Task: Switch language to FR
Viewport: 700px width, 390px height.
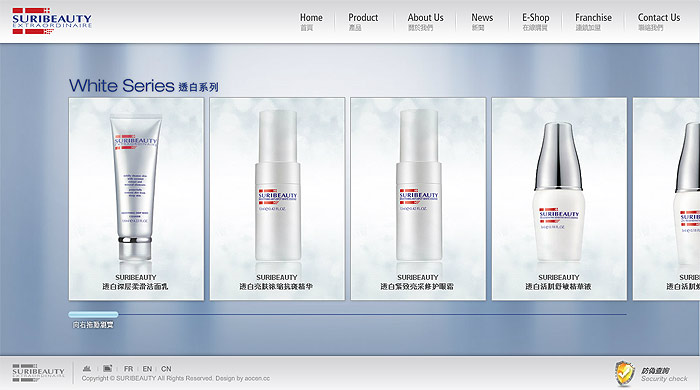Action: coord(129,369)
